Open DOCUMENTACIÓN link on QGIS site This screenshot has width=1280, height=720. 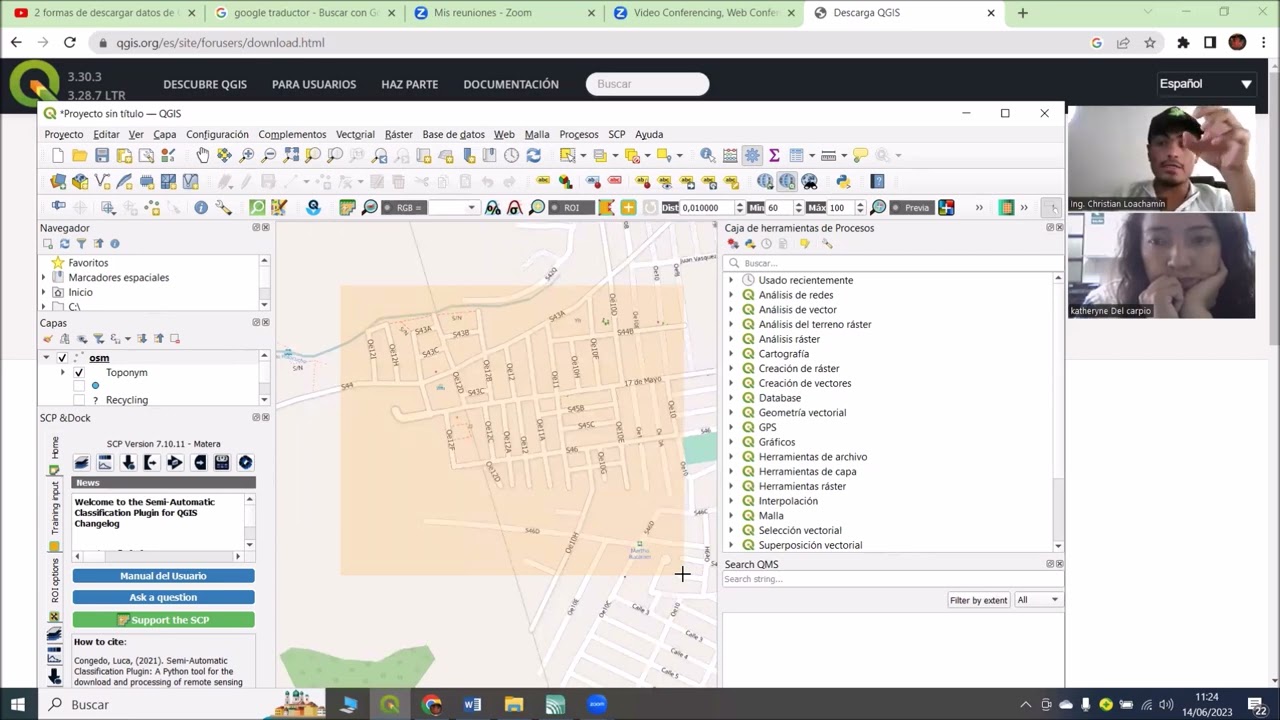[x=511, y=84]
